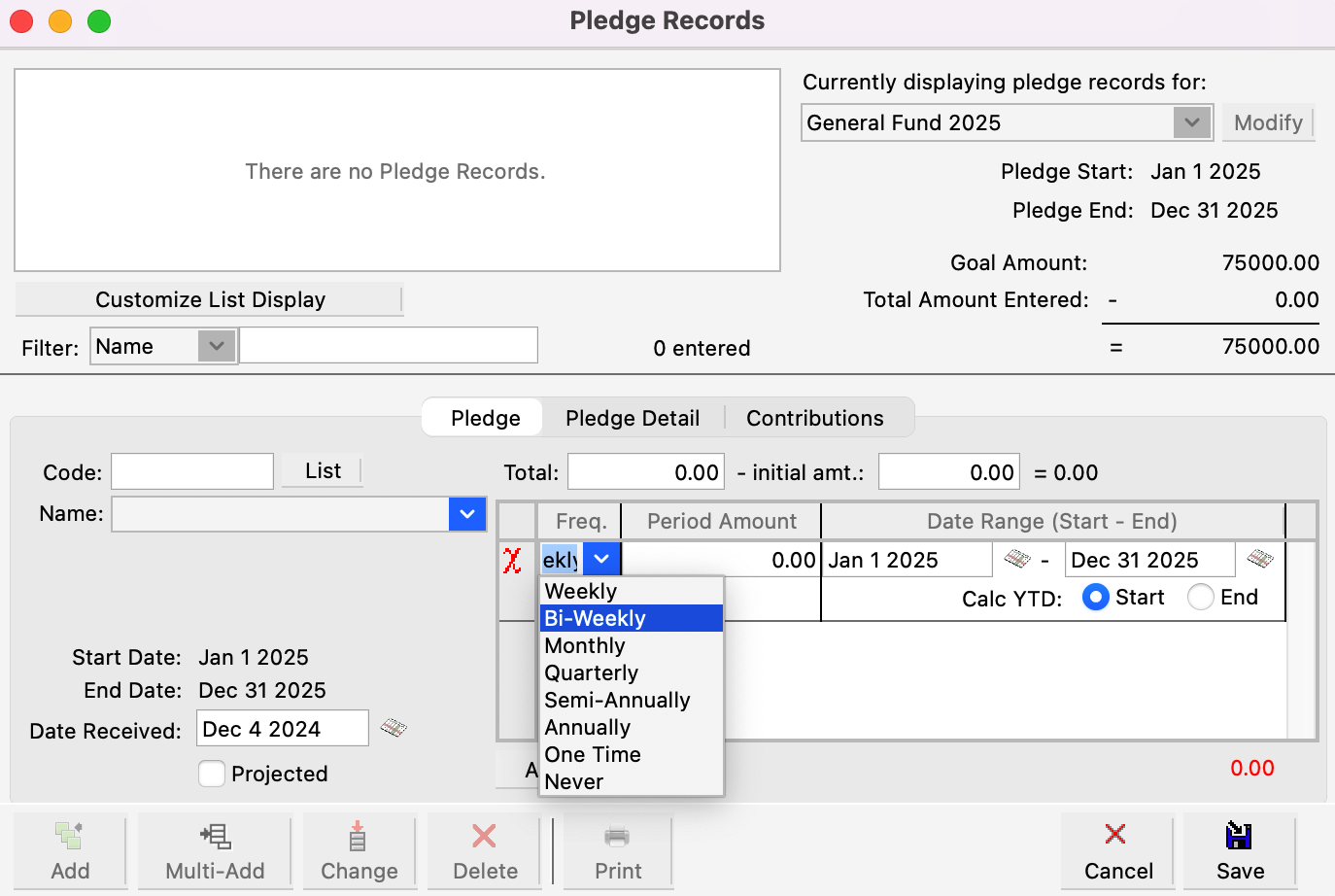Screen dimensions: 1335x896
Task: Open the pledge Name combo box arrow
Action: click(x=467, y=514)
